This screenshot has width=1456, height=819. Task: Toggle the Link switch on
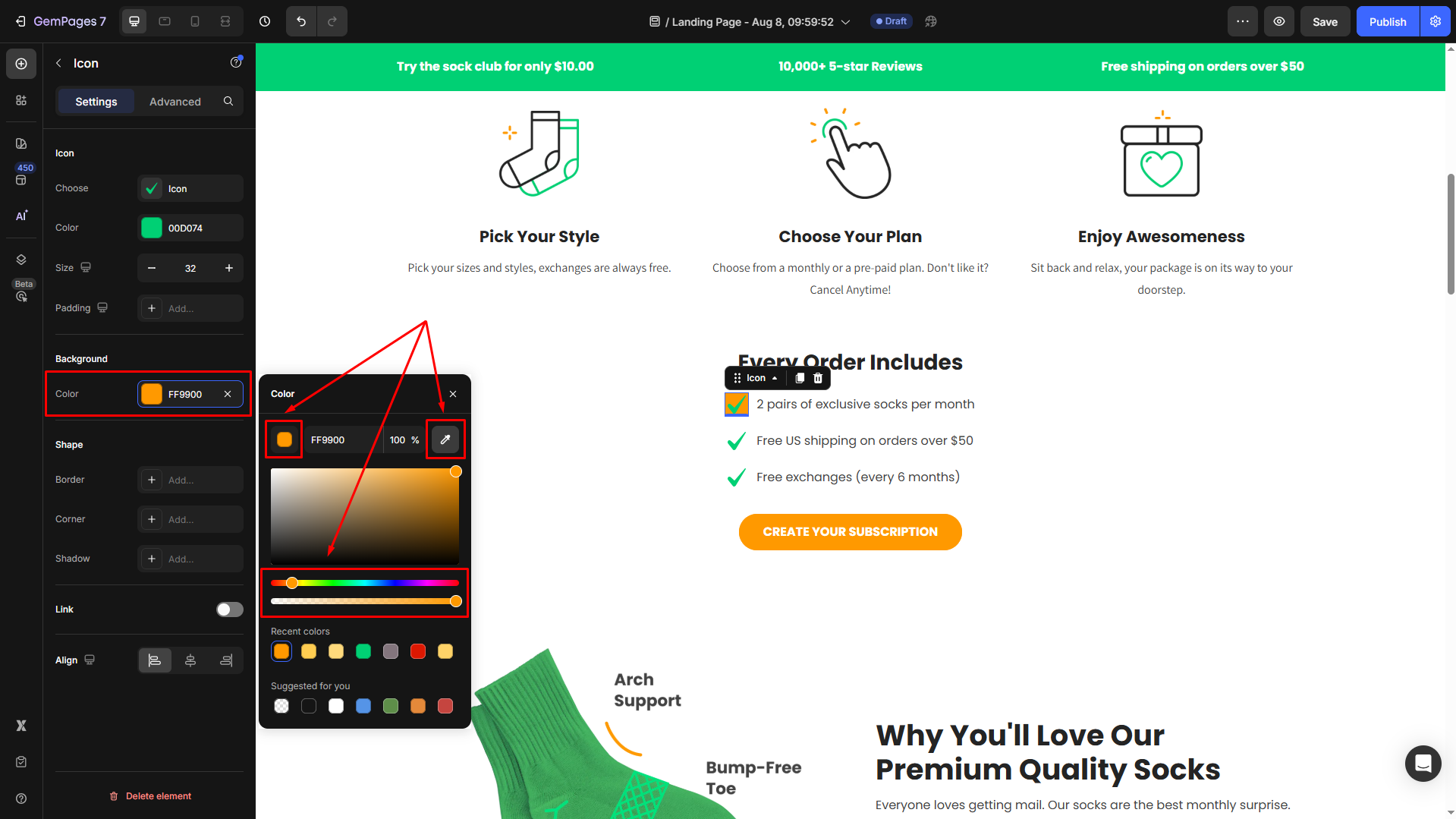(x=229, y=610)
